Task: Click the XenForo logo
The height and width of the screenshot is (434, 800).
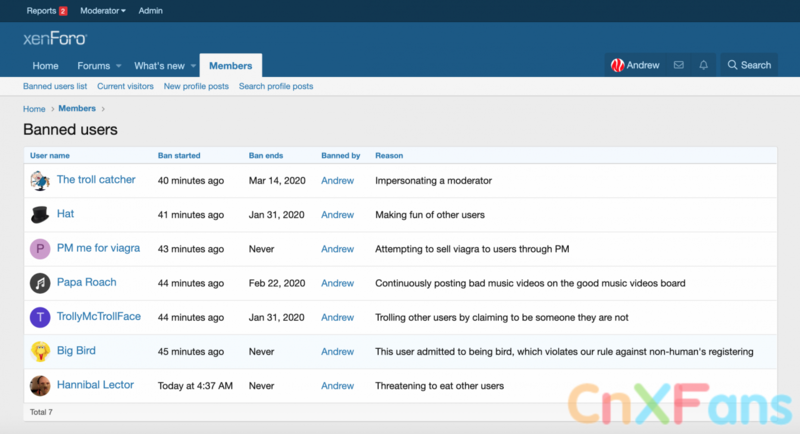Action: pos(55,38)
